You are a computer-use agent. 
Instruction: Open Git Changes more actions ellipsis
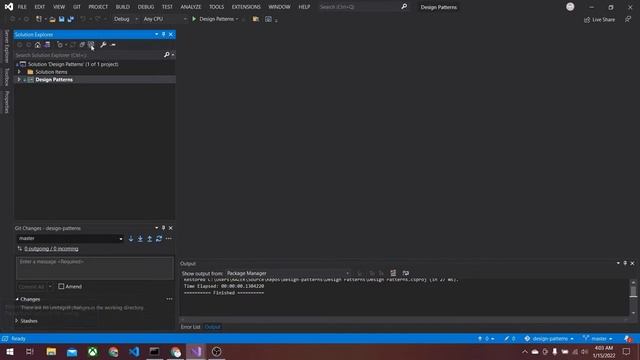point(169,239)
